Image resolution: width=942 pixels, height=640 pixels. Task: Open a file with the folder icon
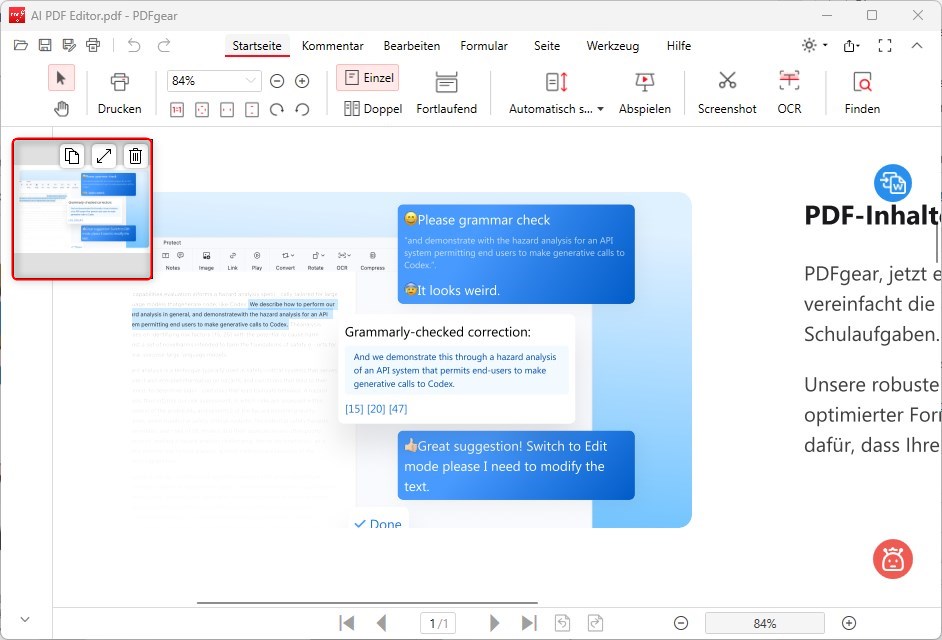20,45
